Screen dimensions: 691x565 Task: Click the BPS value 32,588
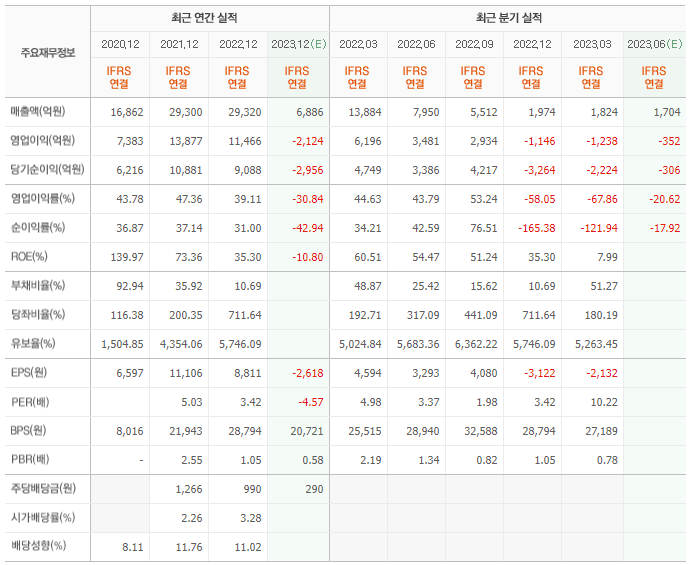point(480,431)
